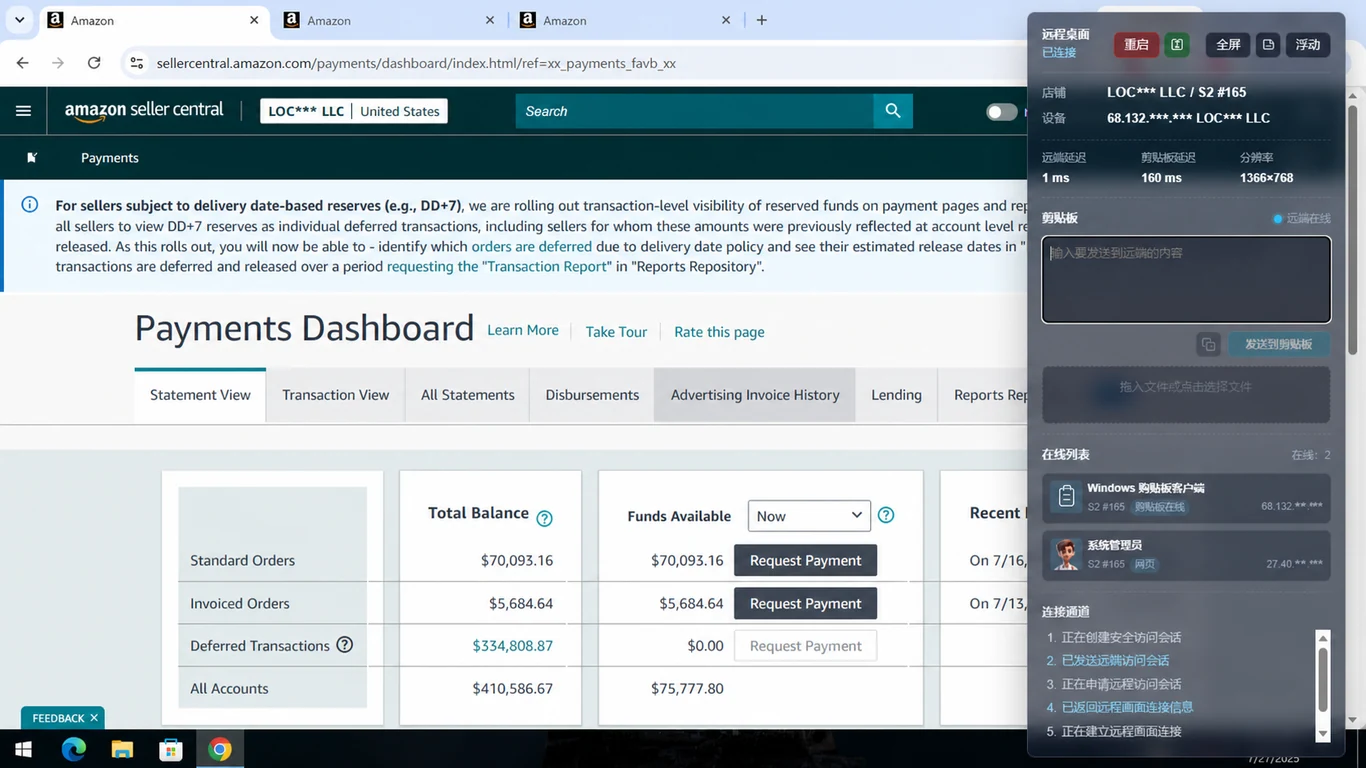The height and width of the screenshot is (768, 1366).
Task: Click the browser forward arrow
Action: [58, 63]
